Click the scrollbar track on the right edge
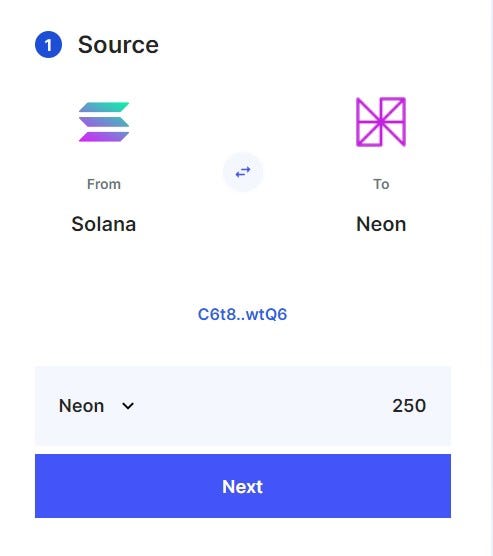Screen dimensions: 493x556 tap(488, 278)
